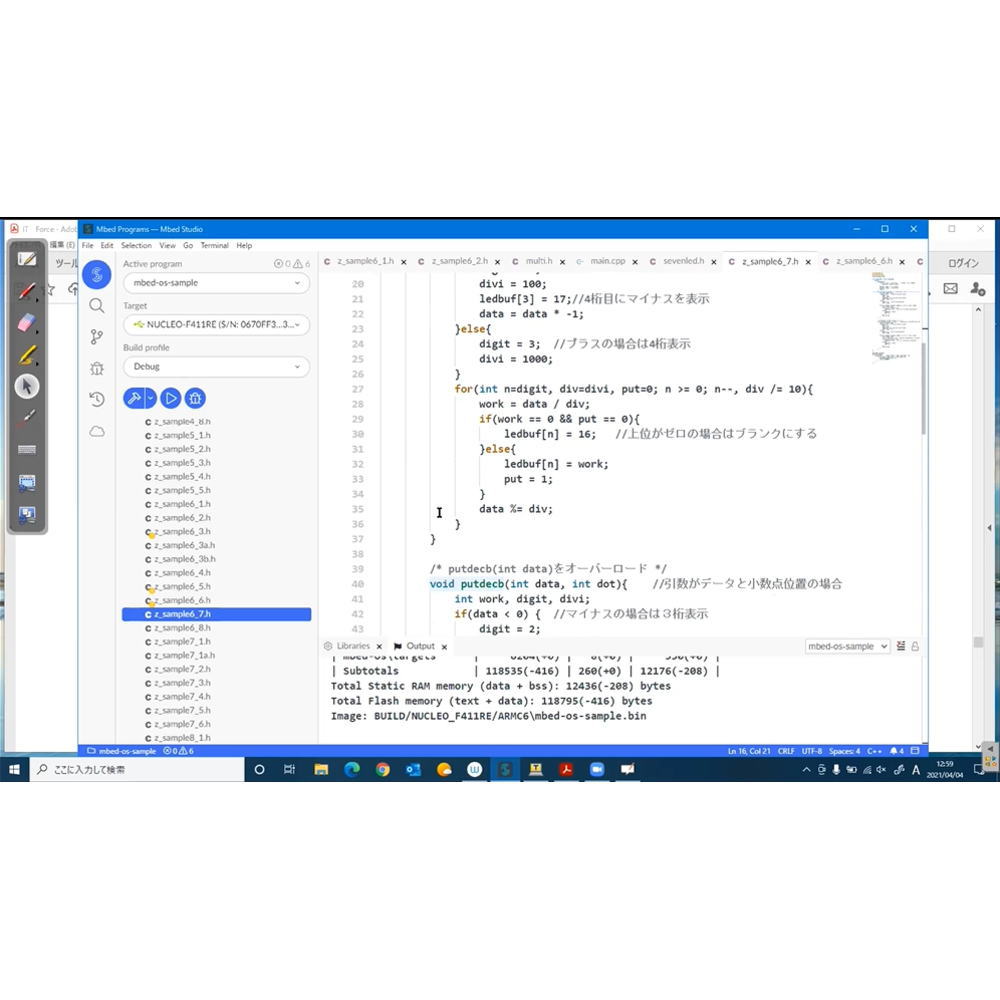Screen dimensions: 1000x1000
Task: Click the code minimap preview
Action: pos(895,317)
